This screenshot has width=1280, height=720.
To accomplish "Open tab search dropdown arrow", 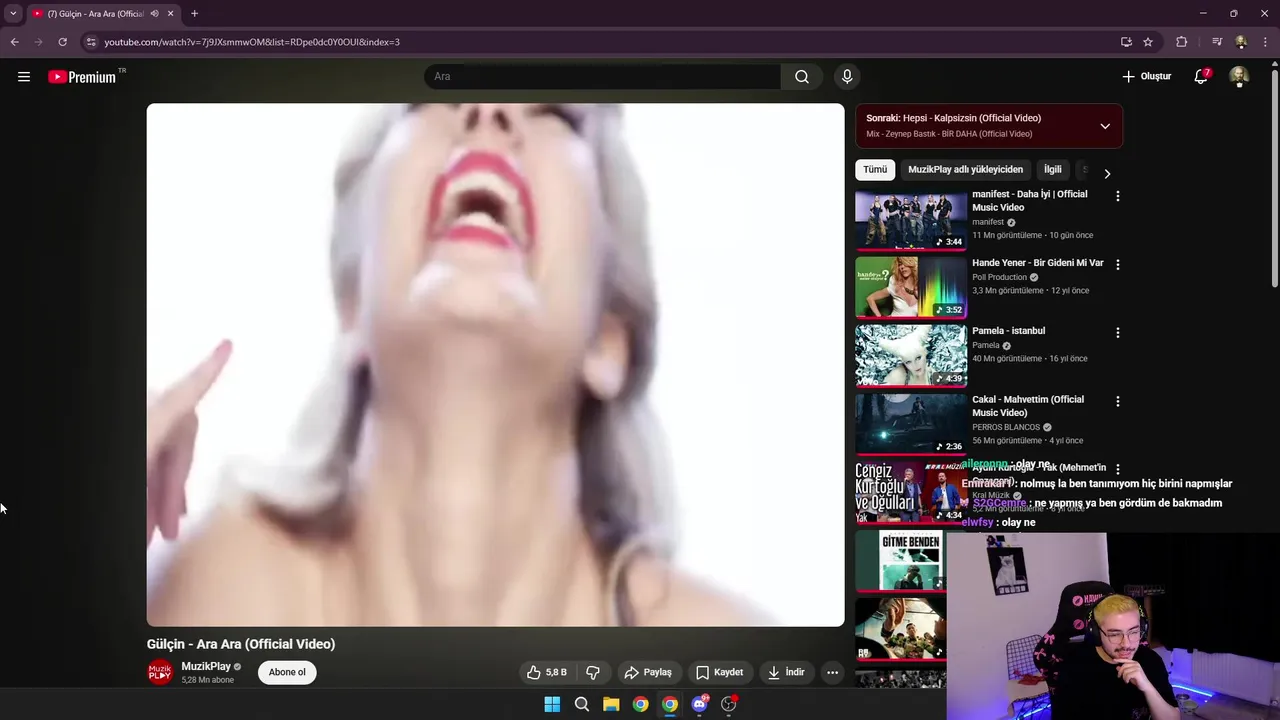I will (13, 13).
